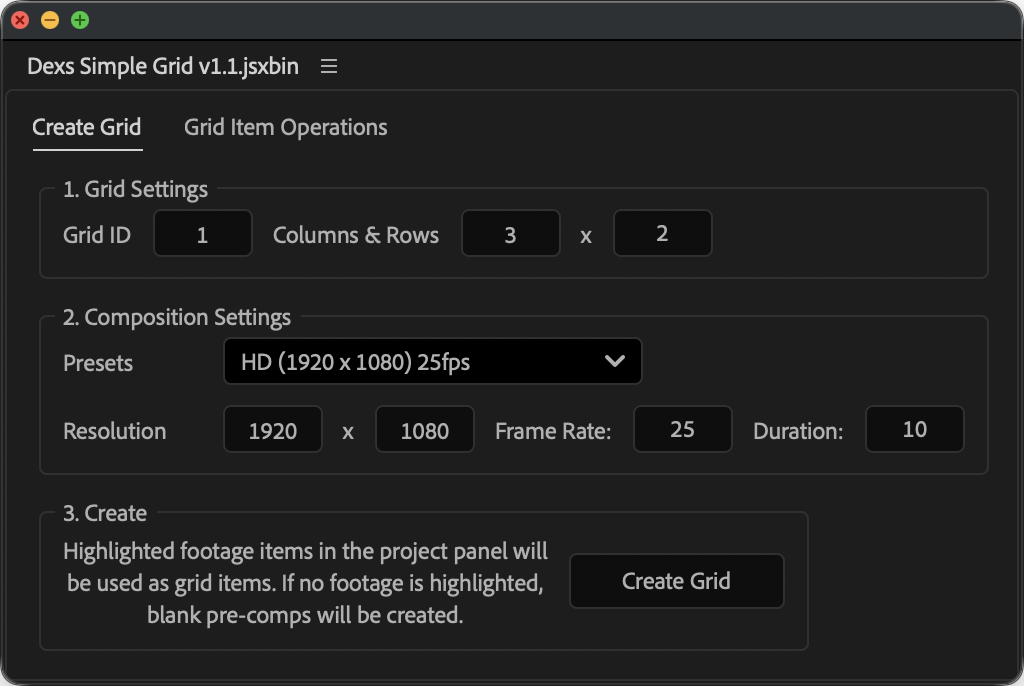Click the highlighted footage description text

(x=305, y=582)
